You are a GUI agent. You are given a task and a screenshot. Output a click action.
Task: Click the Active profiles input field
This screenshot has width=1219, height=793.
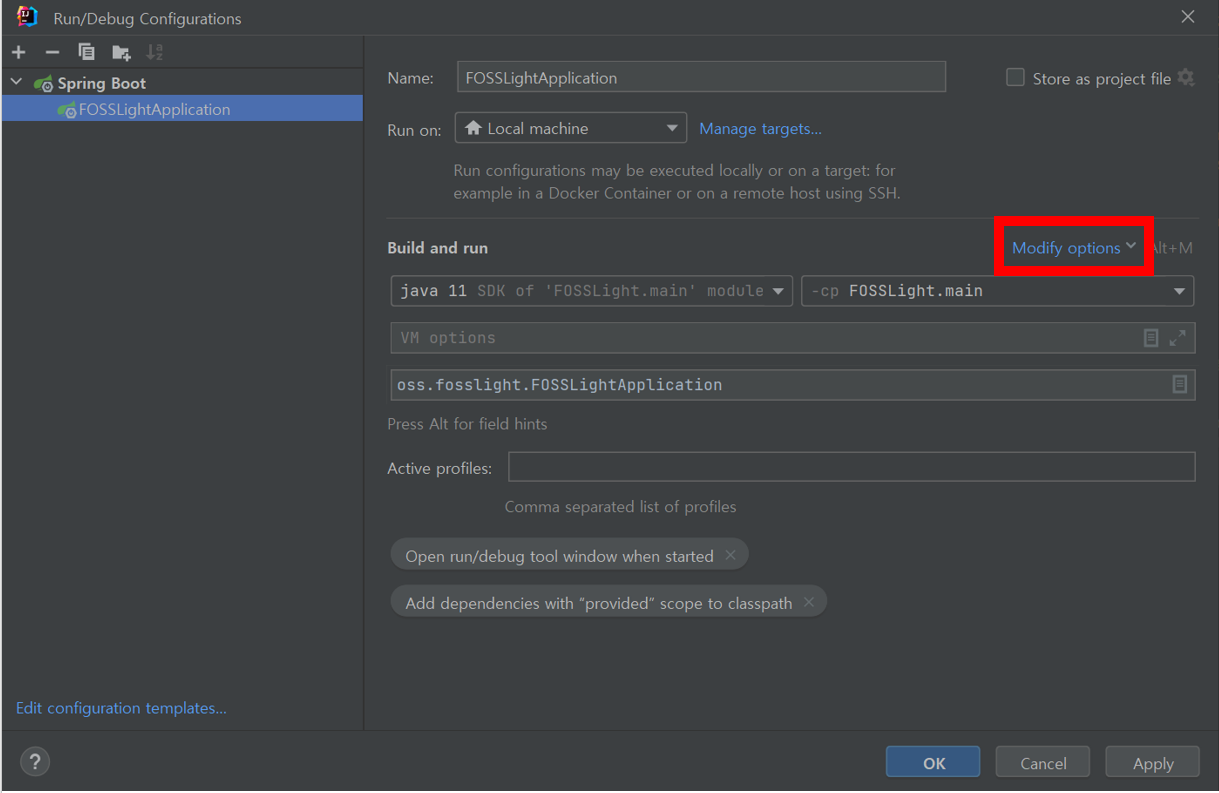click(852, 467)
